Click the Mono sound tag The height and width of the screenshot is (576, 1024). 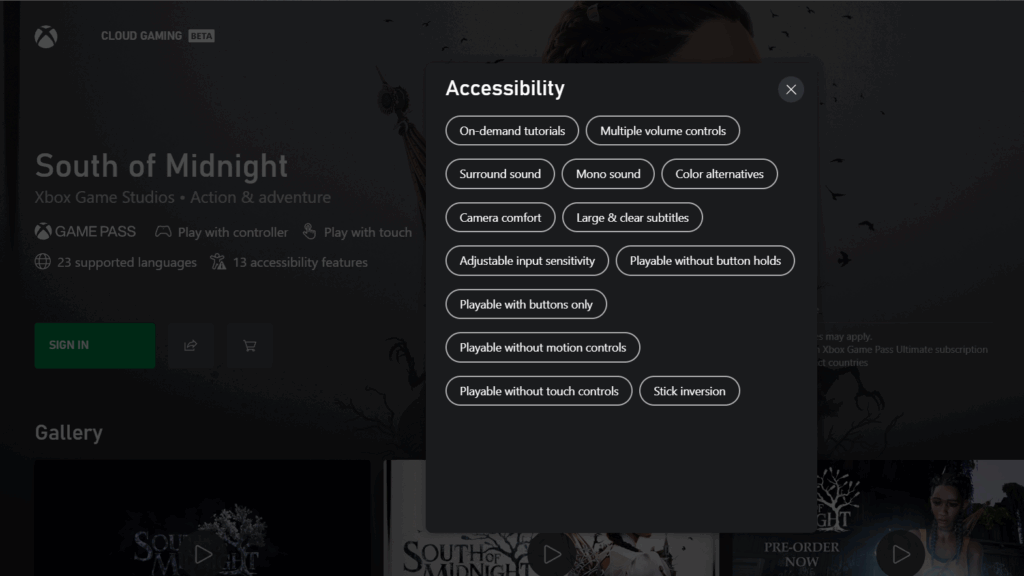(607, 174)
